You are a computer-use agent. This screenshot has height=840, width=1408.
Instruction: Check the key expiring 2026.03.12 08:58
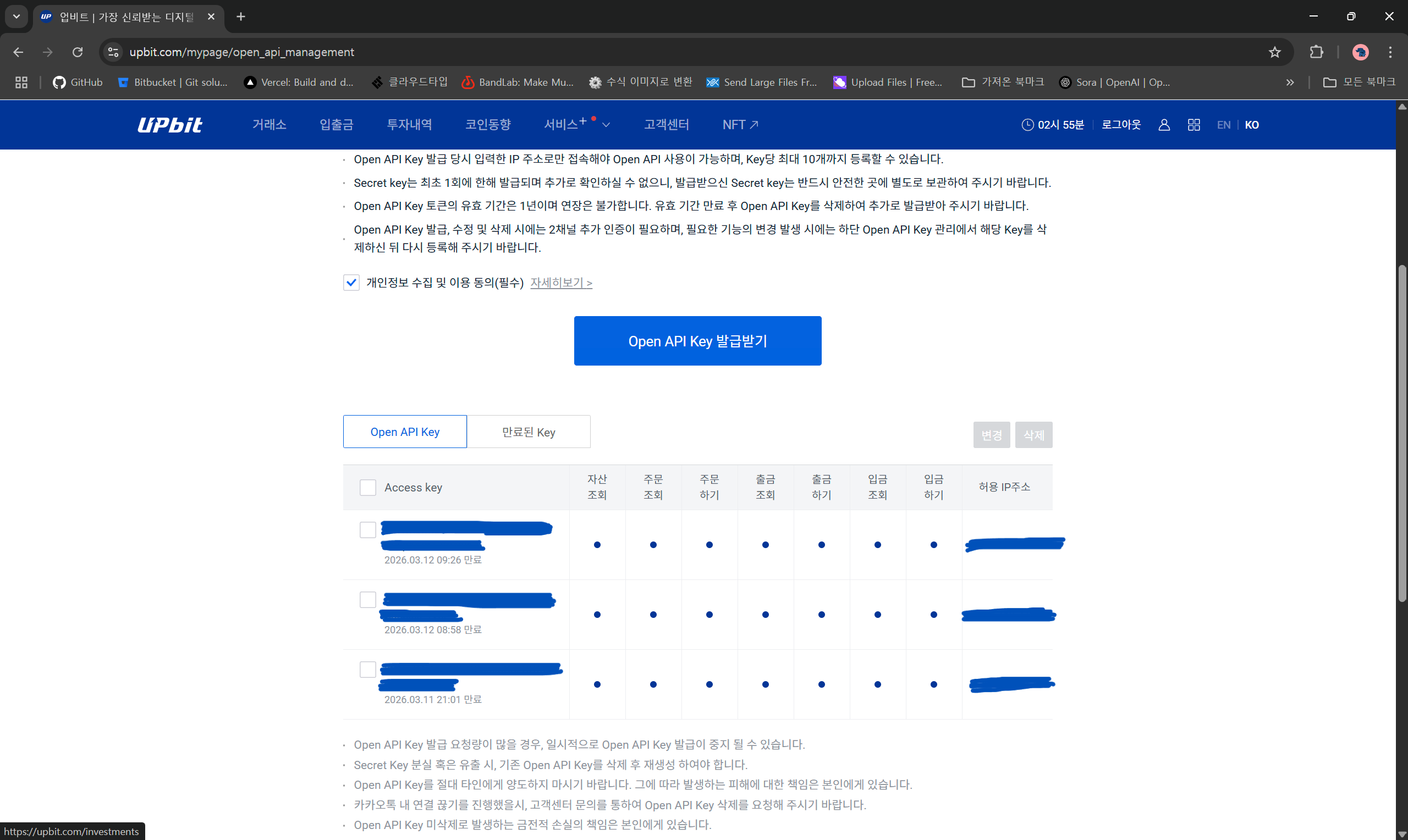tap(368, 599)
